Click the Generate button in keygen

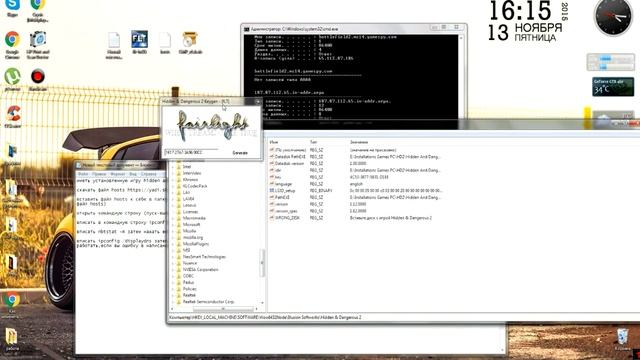point(240,153)
